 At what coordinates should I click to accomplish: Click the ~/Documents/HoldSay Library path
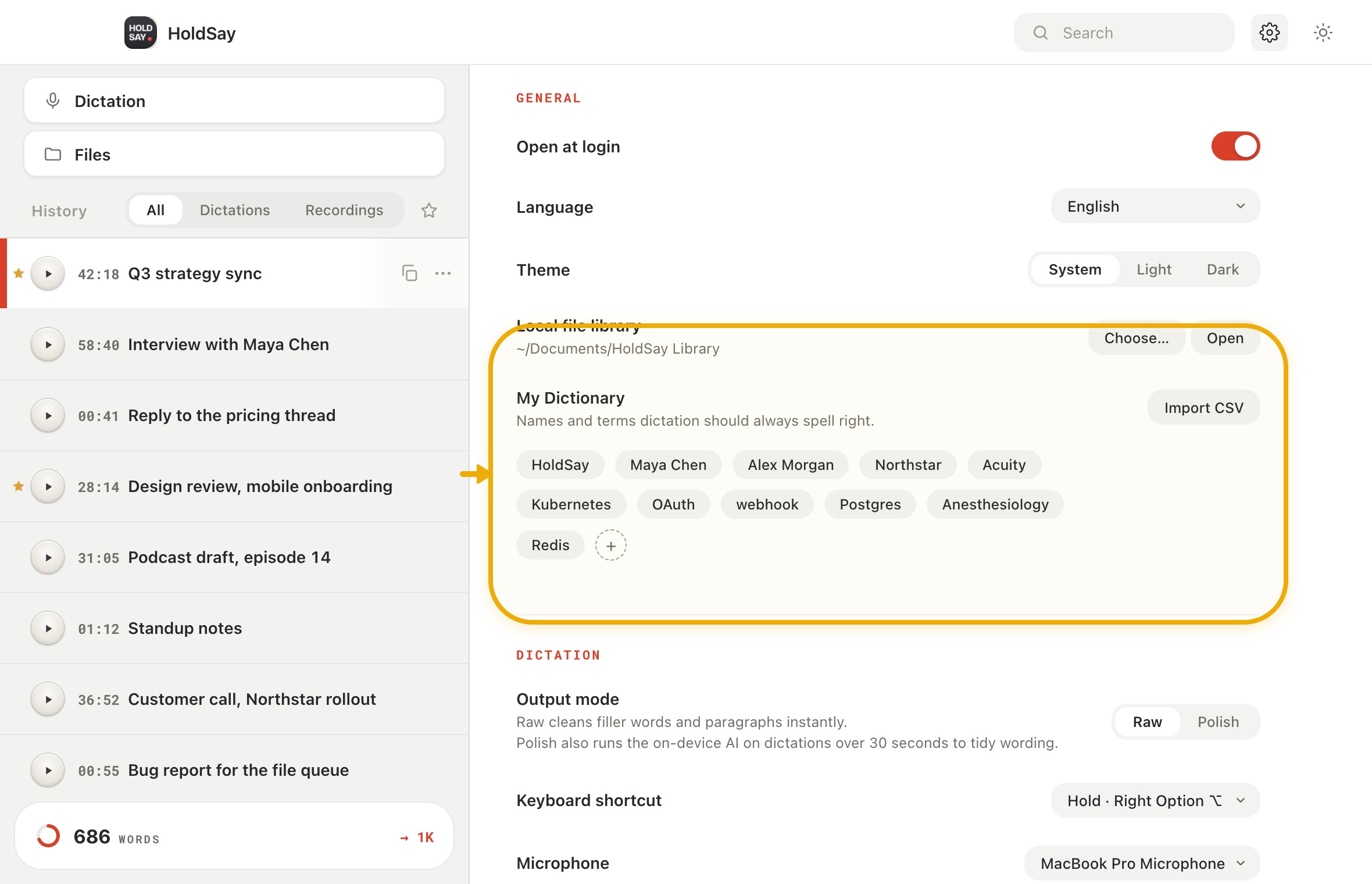[x=617, y=348]
